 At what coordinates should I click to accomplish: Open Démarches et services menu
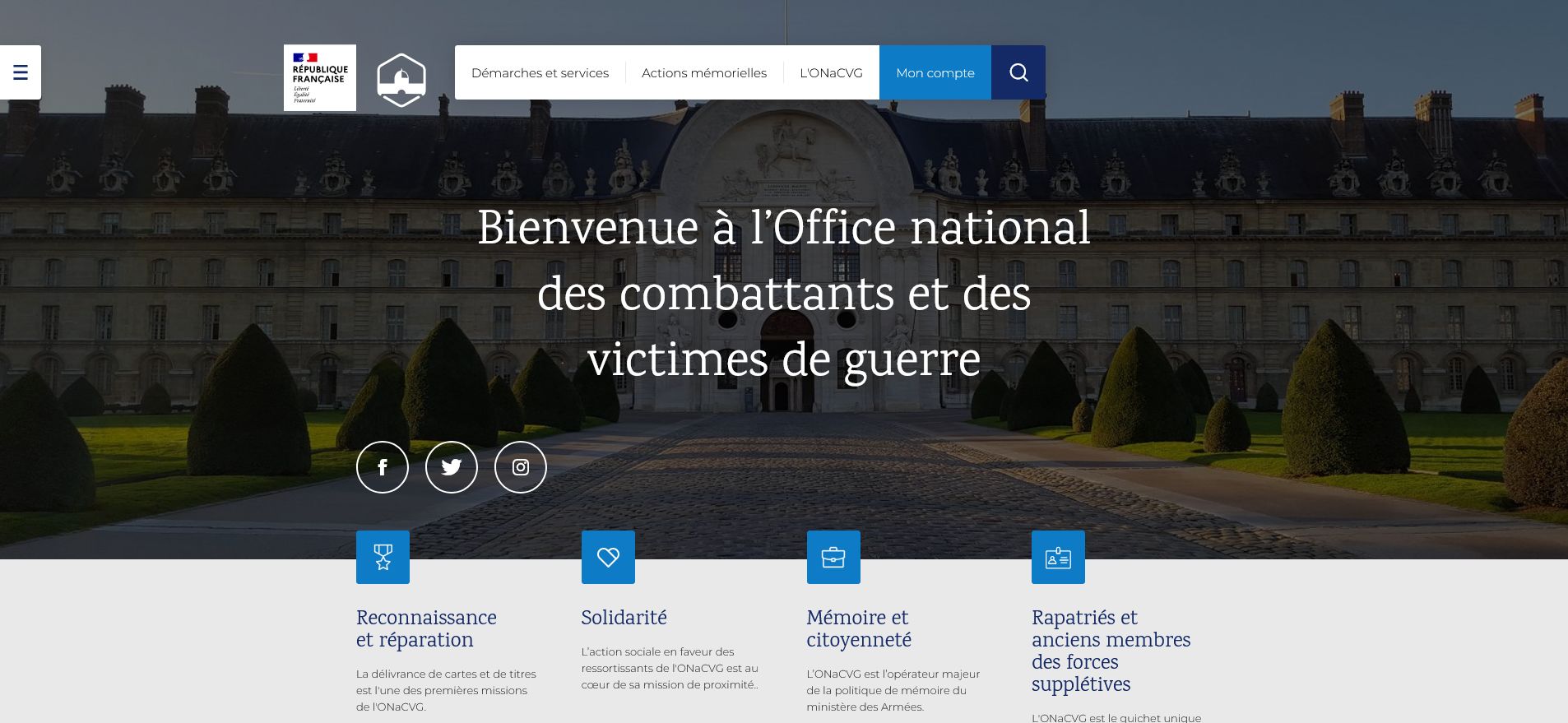540,72
